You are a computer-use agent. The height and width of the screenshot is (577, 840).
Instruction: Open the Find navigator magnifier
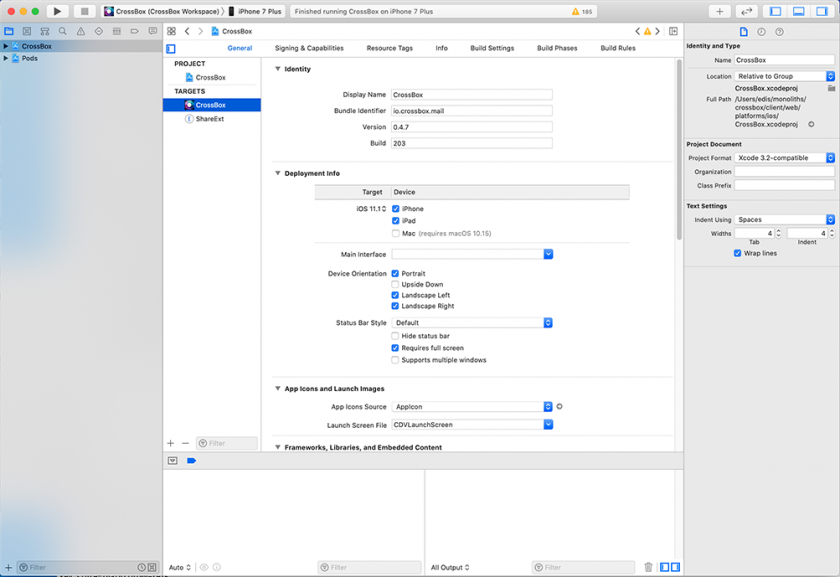coord(63,31)
